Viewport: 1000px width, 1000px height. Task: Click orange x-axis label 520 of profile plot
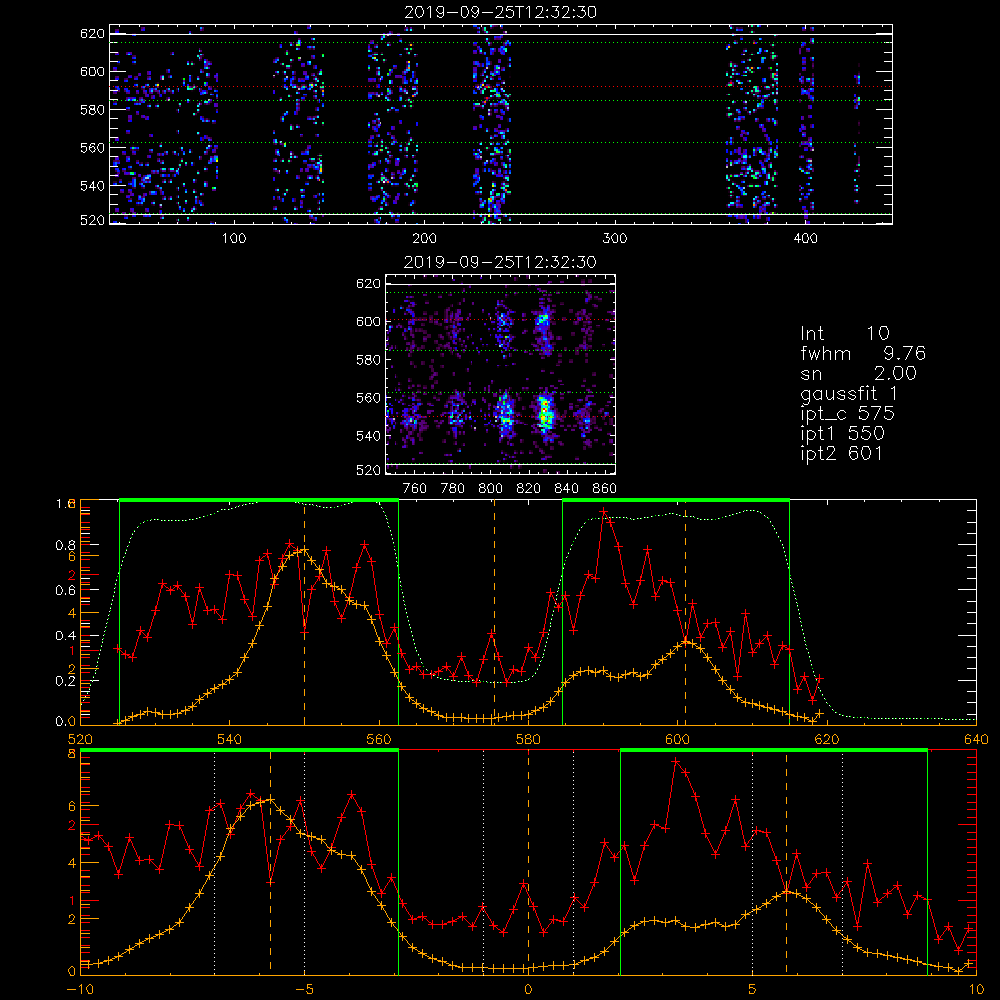(x=80, y=740)
